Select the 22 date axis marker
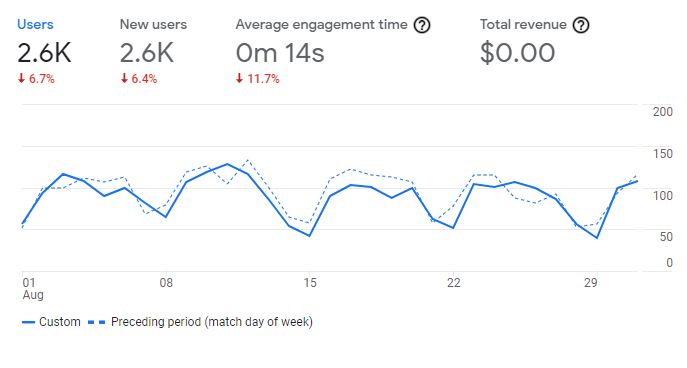 [453, 283]
